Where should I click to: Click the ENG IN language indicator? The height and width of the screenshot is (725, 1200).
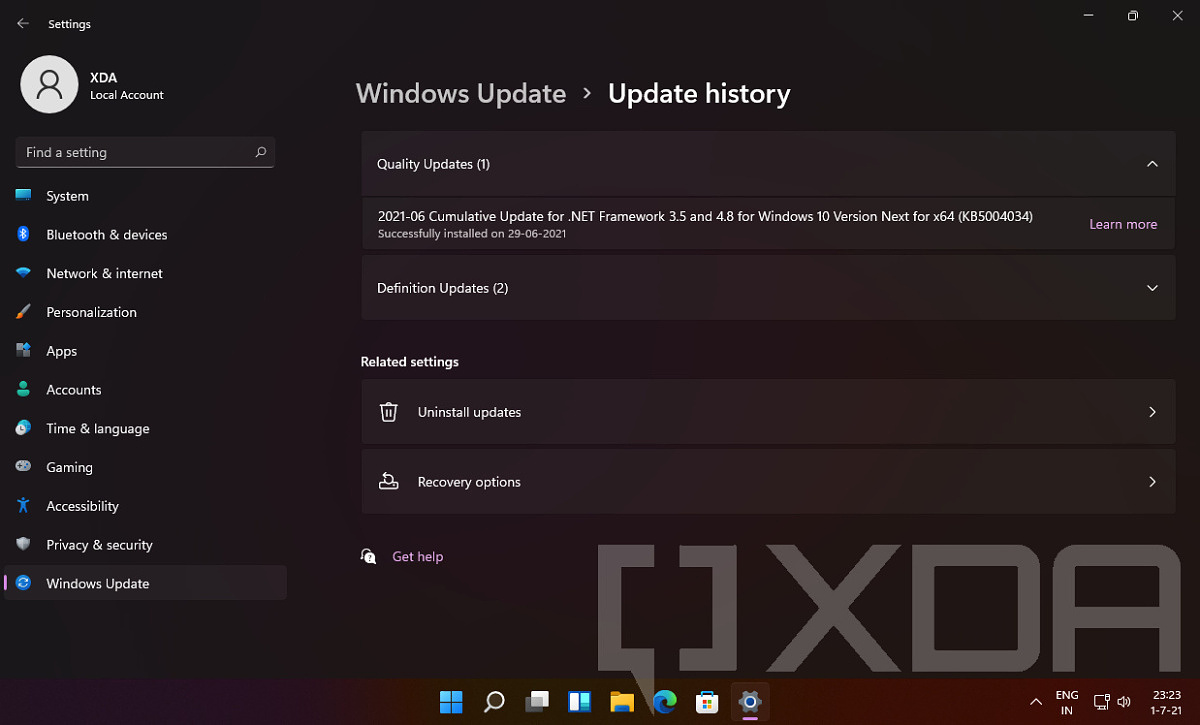pos(1067,702)
